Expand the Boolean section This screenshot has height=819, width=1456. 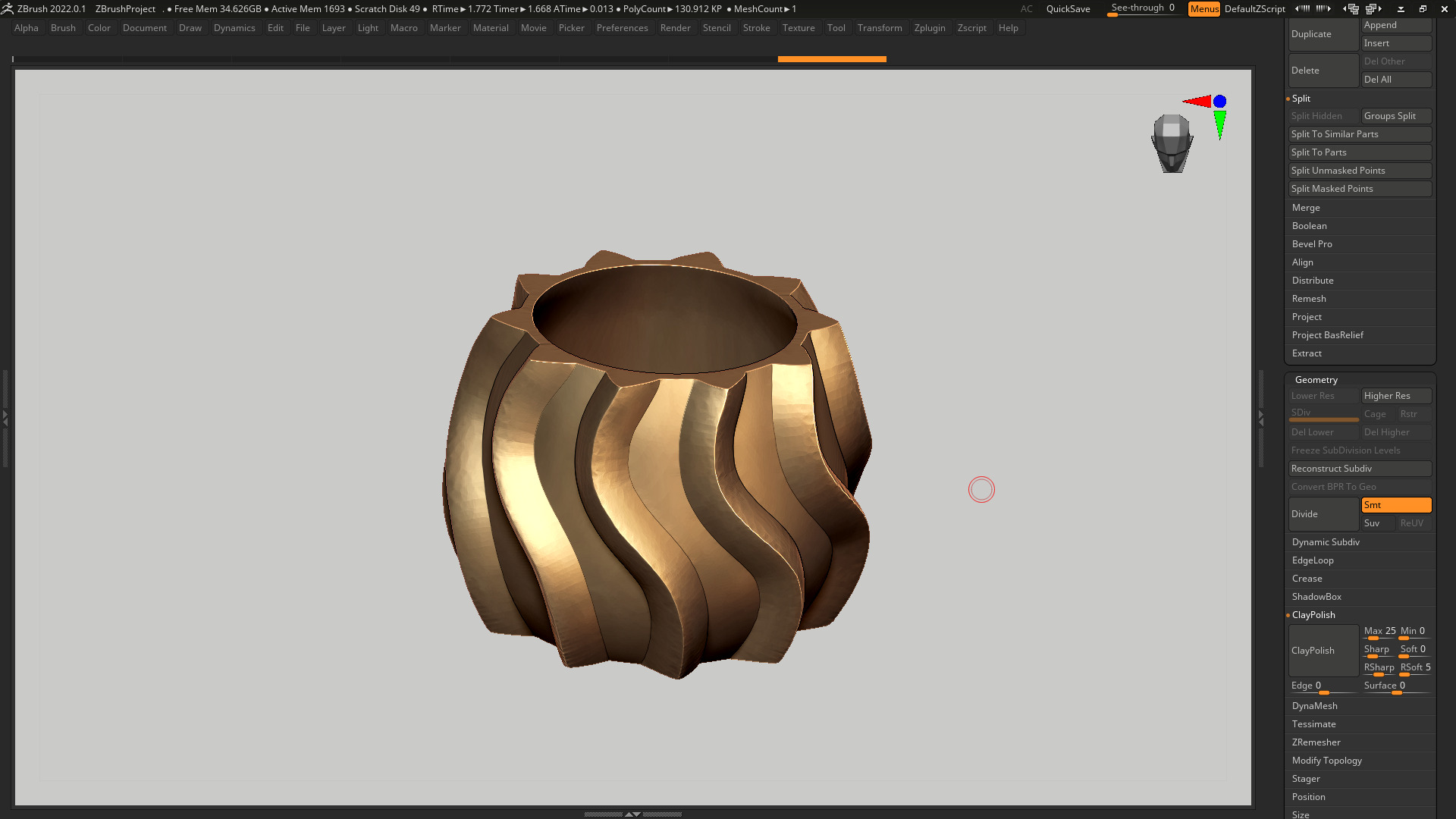tap(1310, 226)
